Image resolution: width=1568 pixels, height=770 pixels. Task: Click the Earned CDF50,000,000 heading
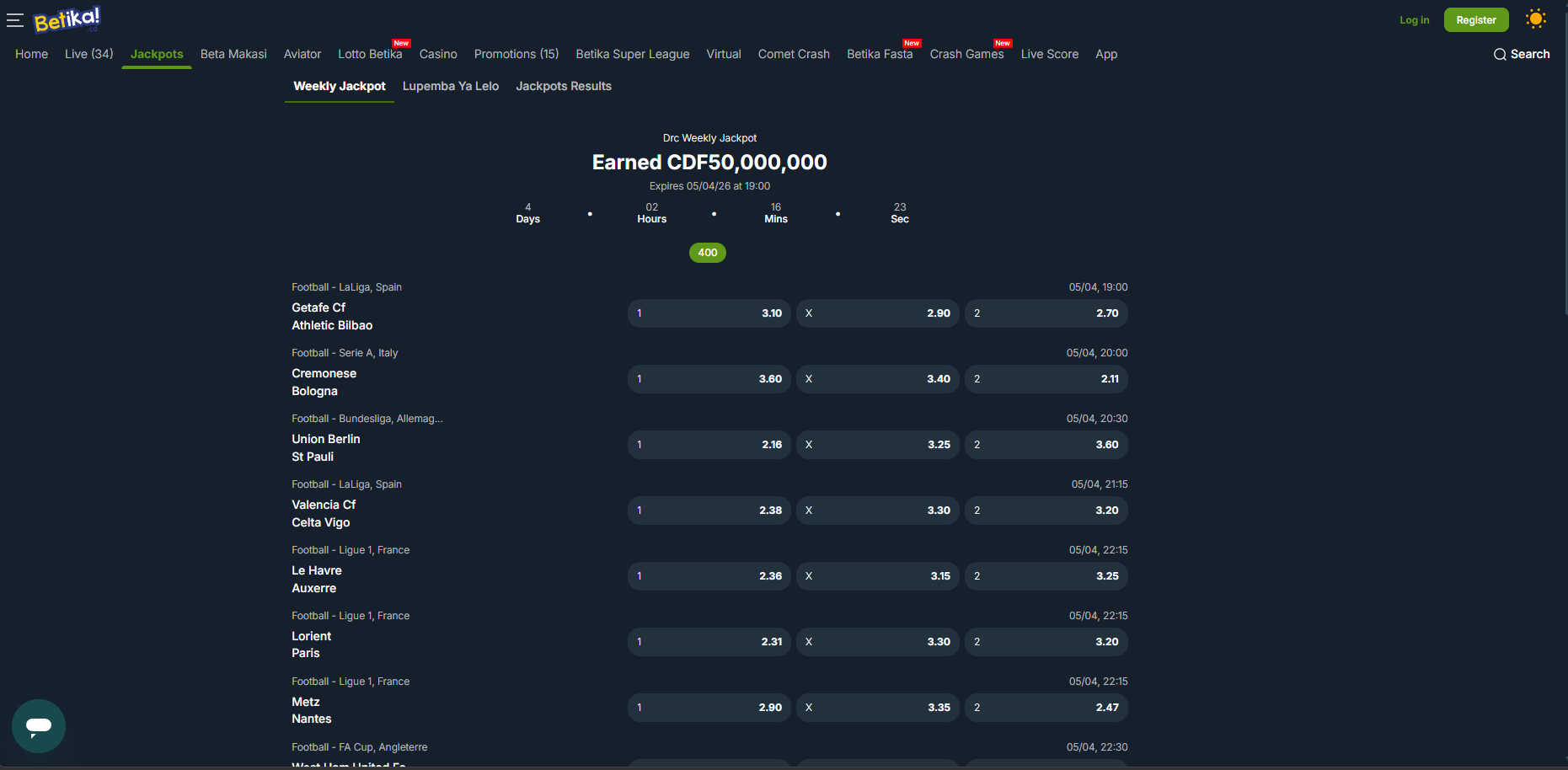pyautogui.click(x=709, y=162)
